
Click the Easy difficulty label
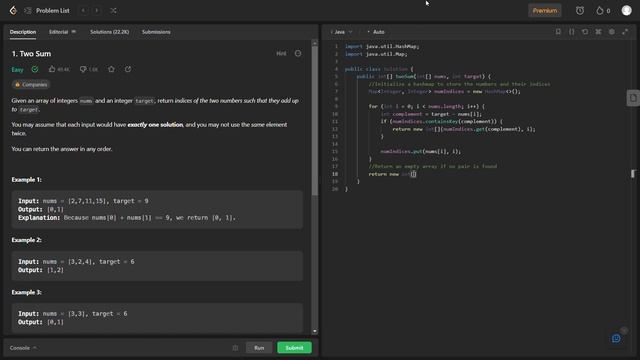tap(17, 69)
